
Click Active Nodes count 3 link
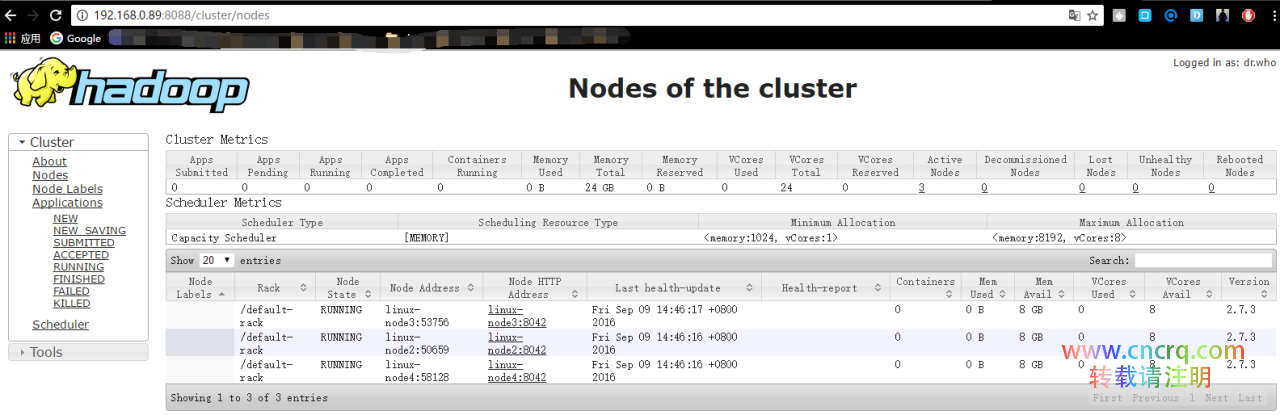(921, 187)
